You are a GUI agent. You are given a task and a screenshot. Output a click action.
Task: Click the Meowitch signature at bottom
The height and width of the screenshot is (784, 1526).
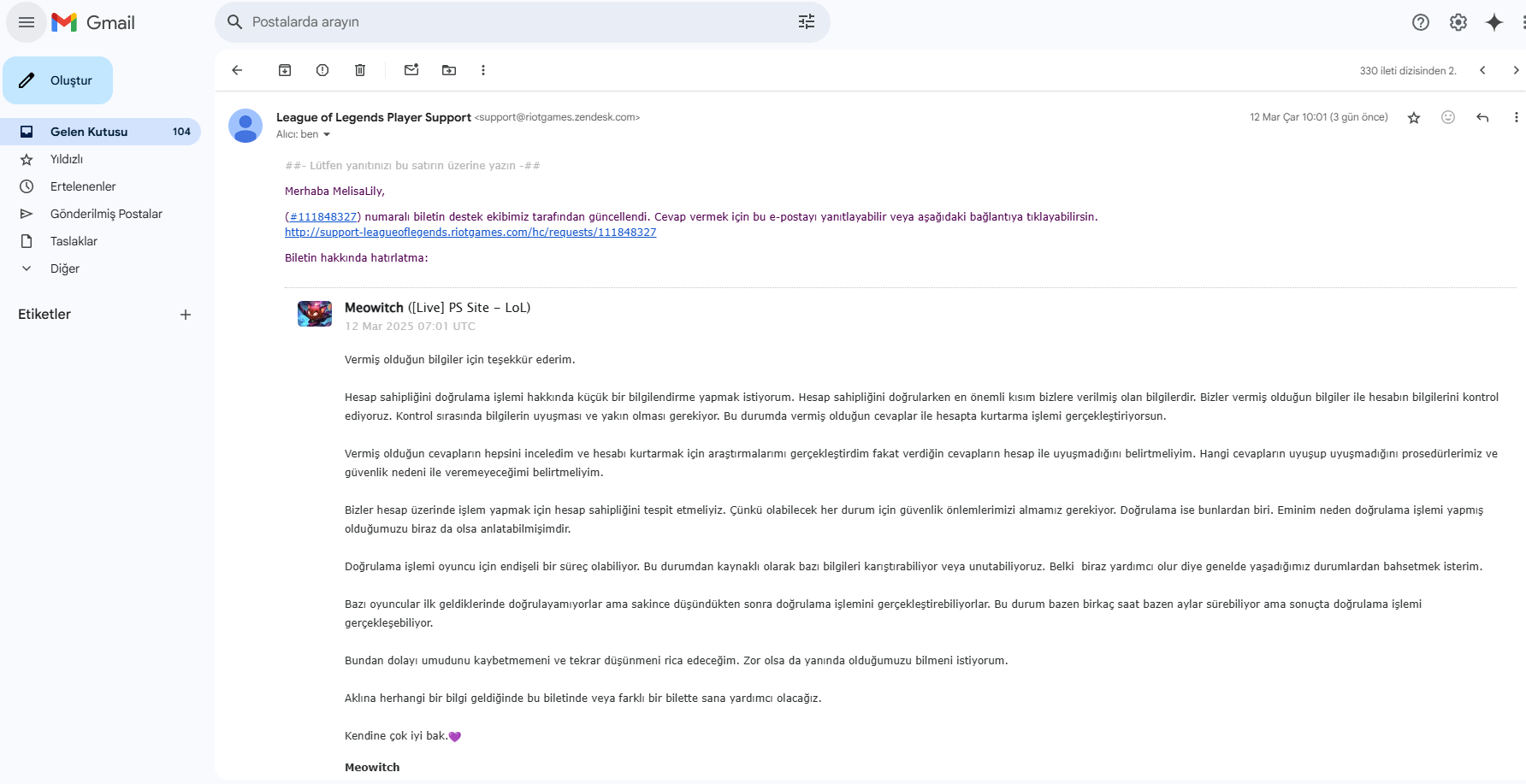tap(372, 768)
